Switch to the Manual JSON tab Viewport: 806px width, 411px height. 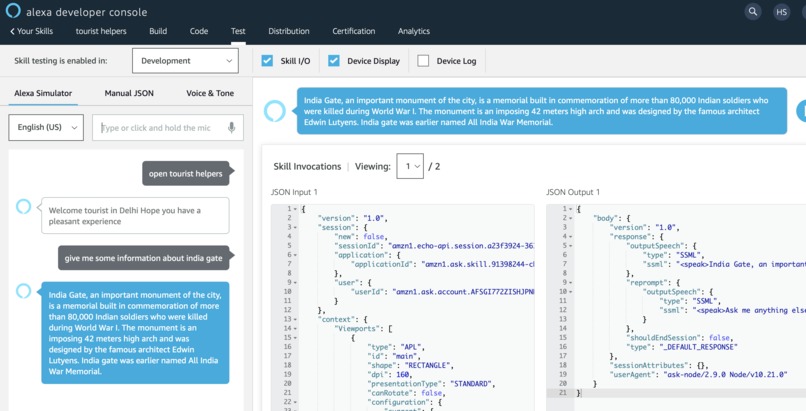click(x=129, y=93)
